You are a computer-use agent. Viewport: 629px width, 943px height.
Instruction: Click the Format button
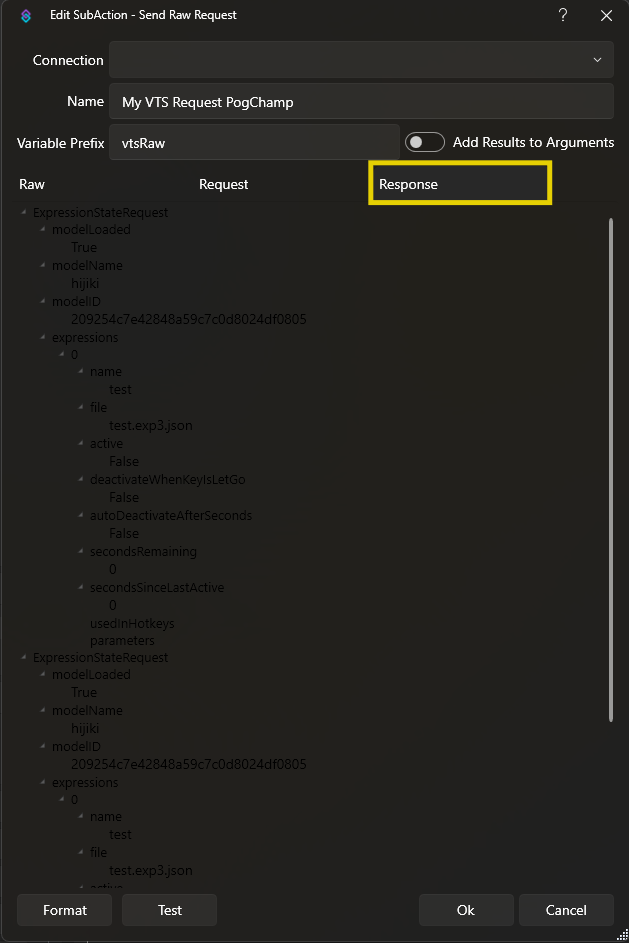click(65, 910)
